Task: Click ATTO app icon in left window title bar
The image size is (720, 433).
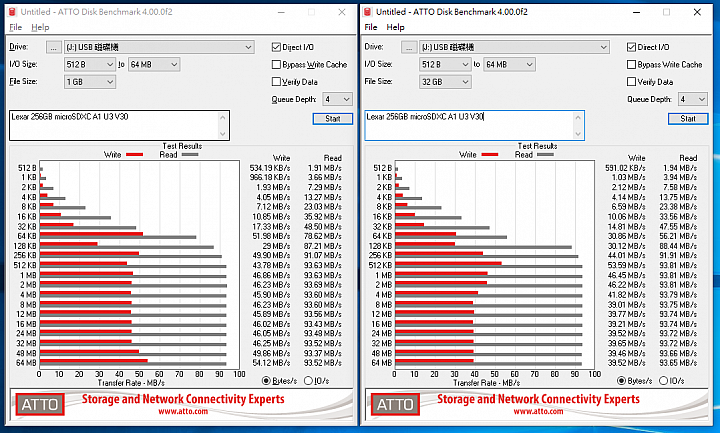Action: [x=12, y=12]
